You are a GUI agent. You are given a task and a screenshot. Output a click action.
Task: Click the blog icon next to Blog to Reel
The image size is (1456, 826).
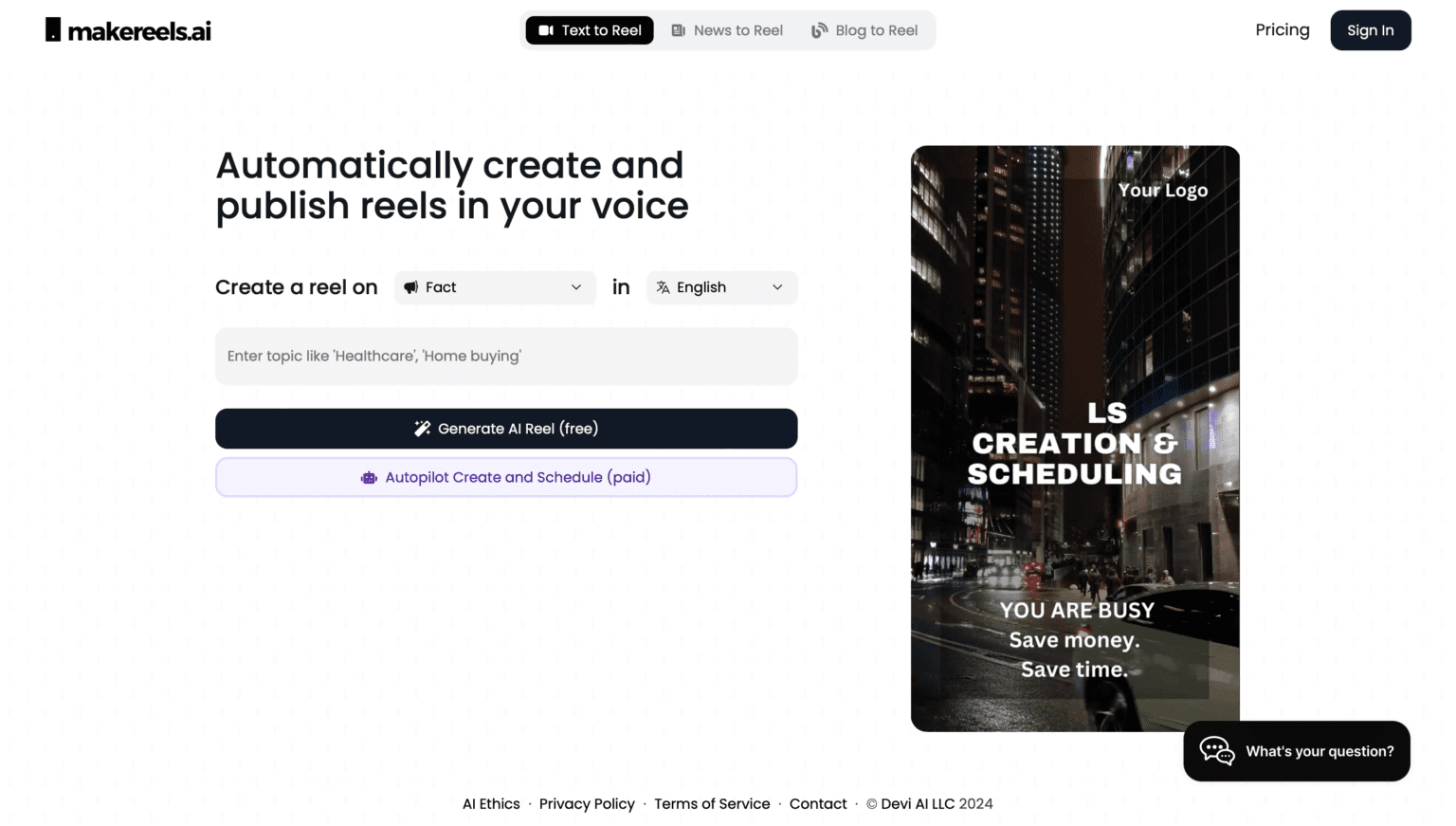pos(818,29)
